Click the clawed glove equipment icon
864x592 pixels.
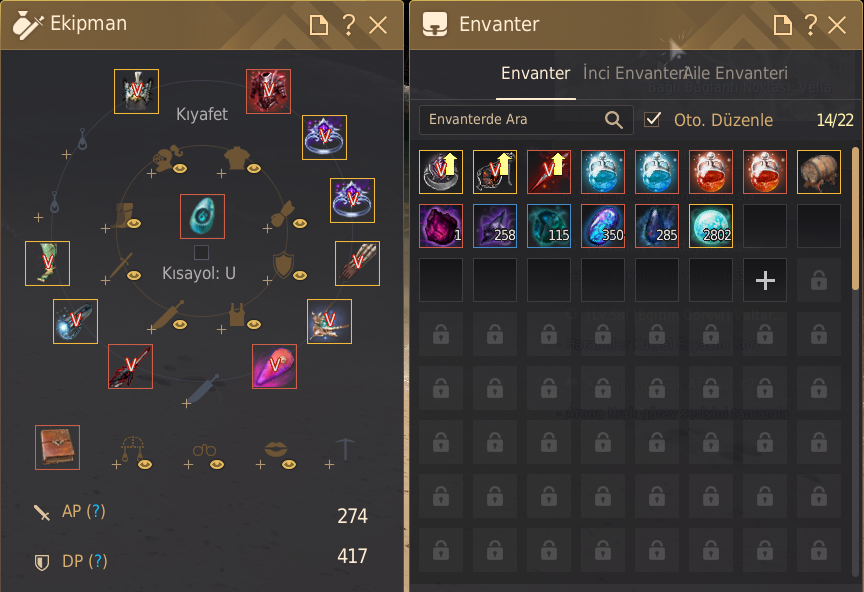(358, 263)
